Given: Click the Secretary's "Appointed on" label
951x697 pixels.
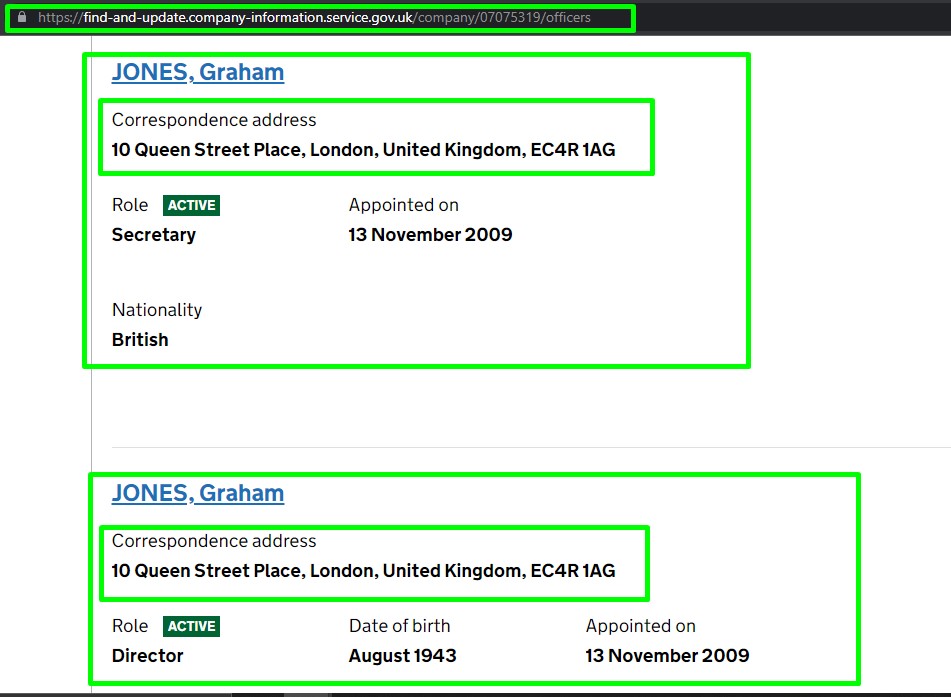Looking at the screenshot, I should [404, 205].
